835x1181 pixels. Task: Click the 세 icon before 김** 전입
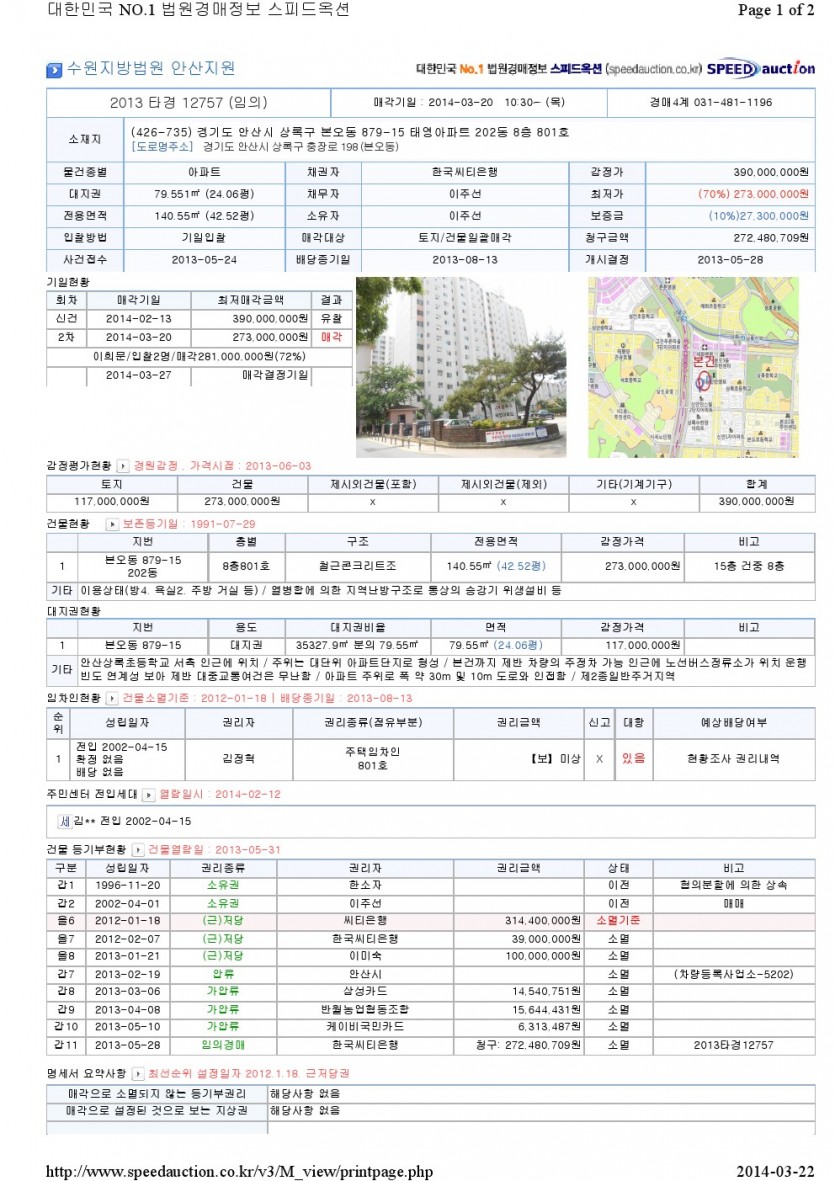click(65, 821)
